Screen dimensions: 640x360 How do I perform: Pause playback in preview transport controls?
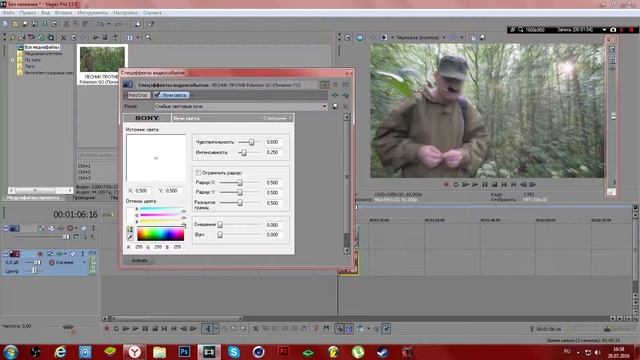[x=484, y=184]
